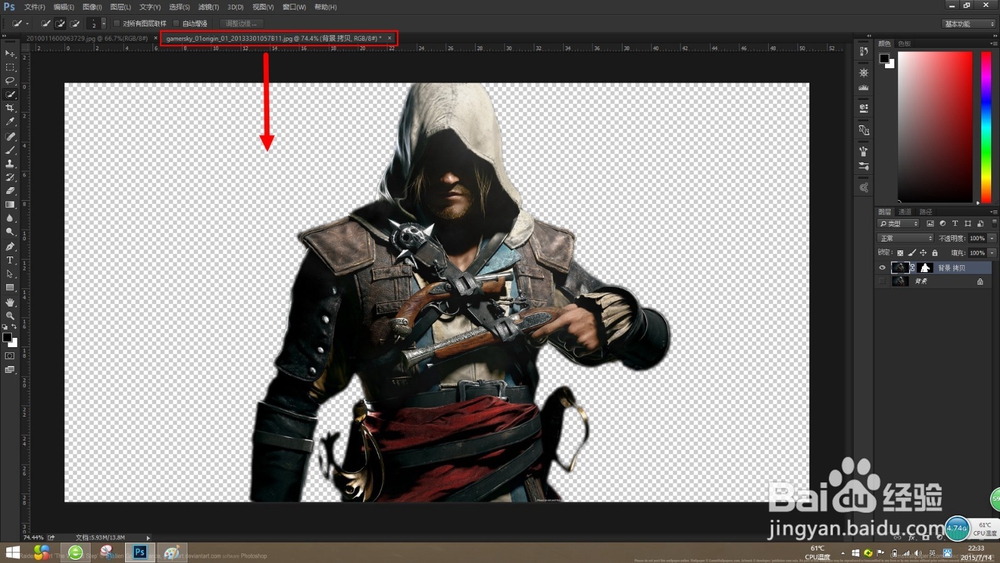Open the History panel icon
The height and width of the screenshot is (563, 1000).
[864, 52]
